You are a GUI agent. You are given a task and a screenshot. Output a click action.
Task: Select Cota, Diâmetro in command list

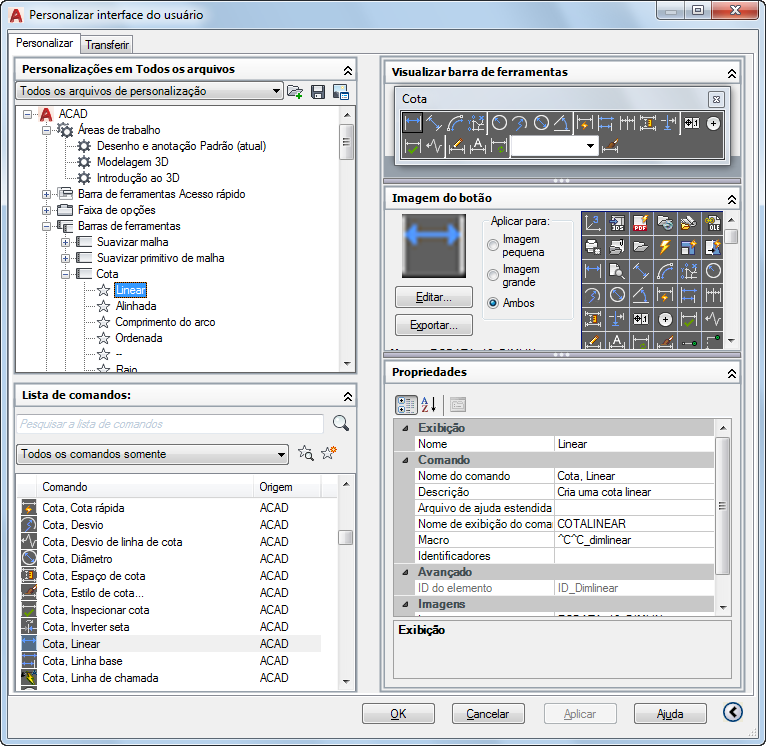[x=171, y=558]
